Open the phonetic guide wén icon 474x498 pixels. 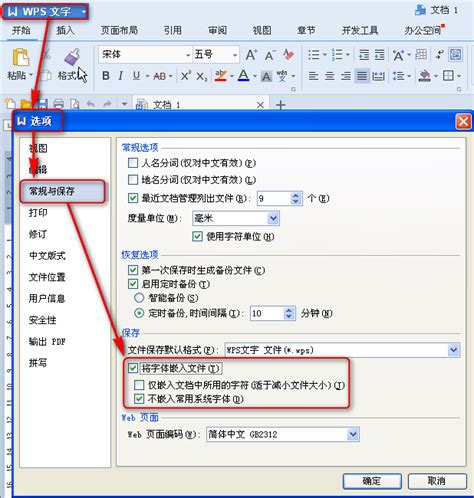pos(282,76)
